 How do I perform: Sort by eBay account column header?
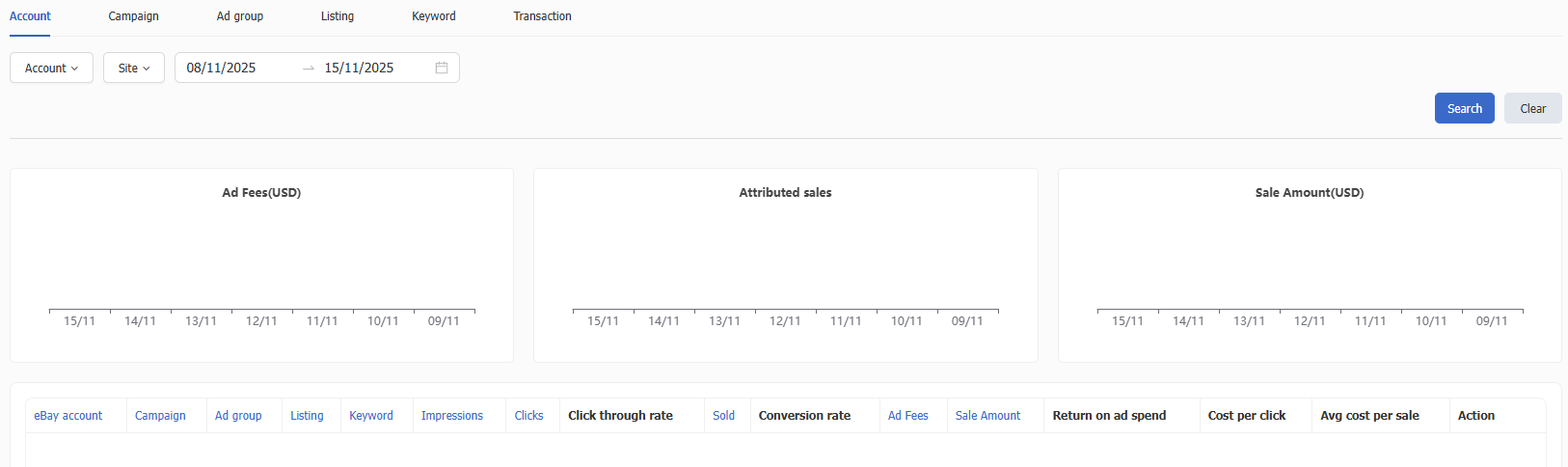pyautogui.click(x=68, y=416)
